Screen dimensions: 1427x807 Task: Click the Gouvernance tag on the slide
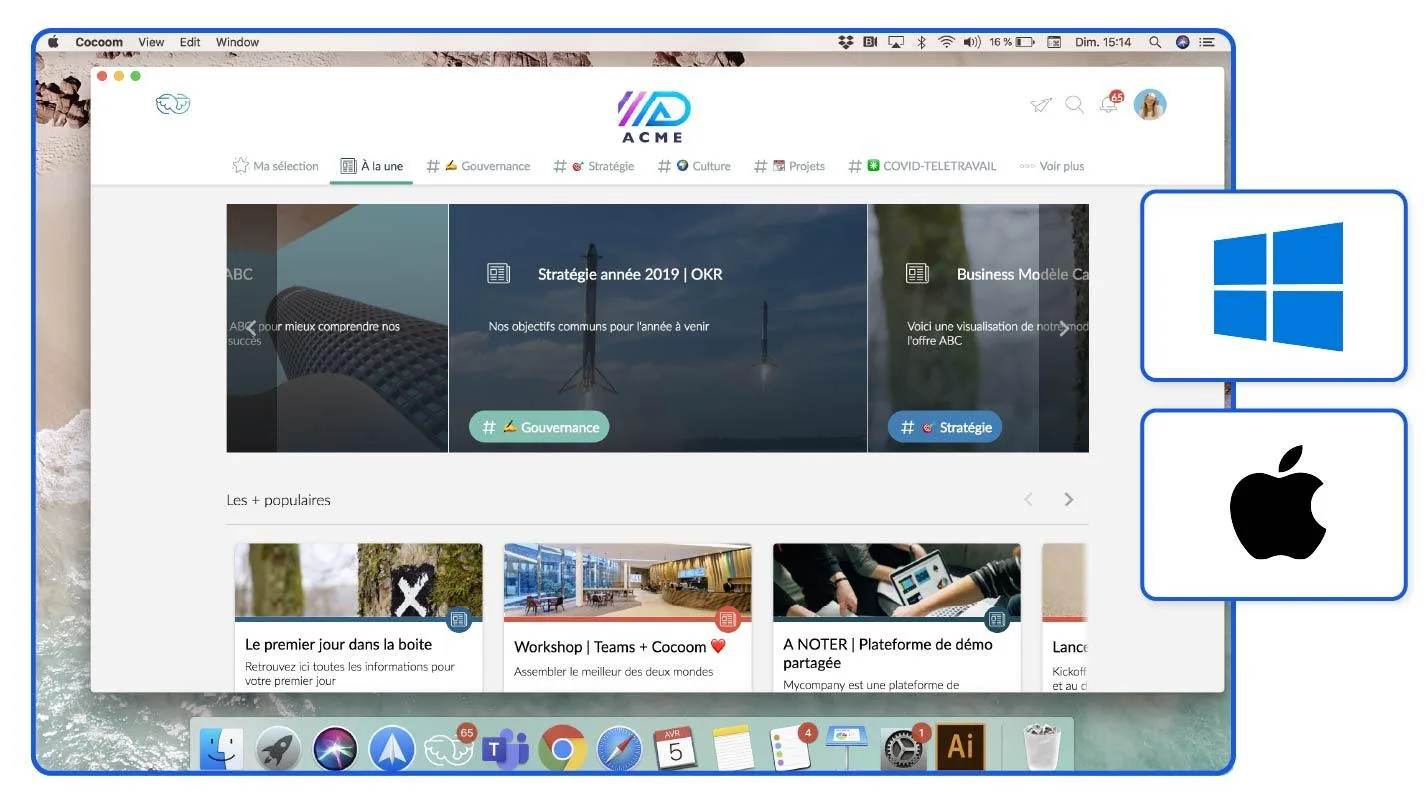pyautogui.click(x=539, y=427)
